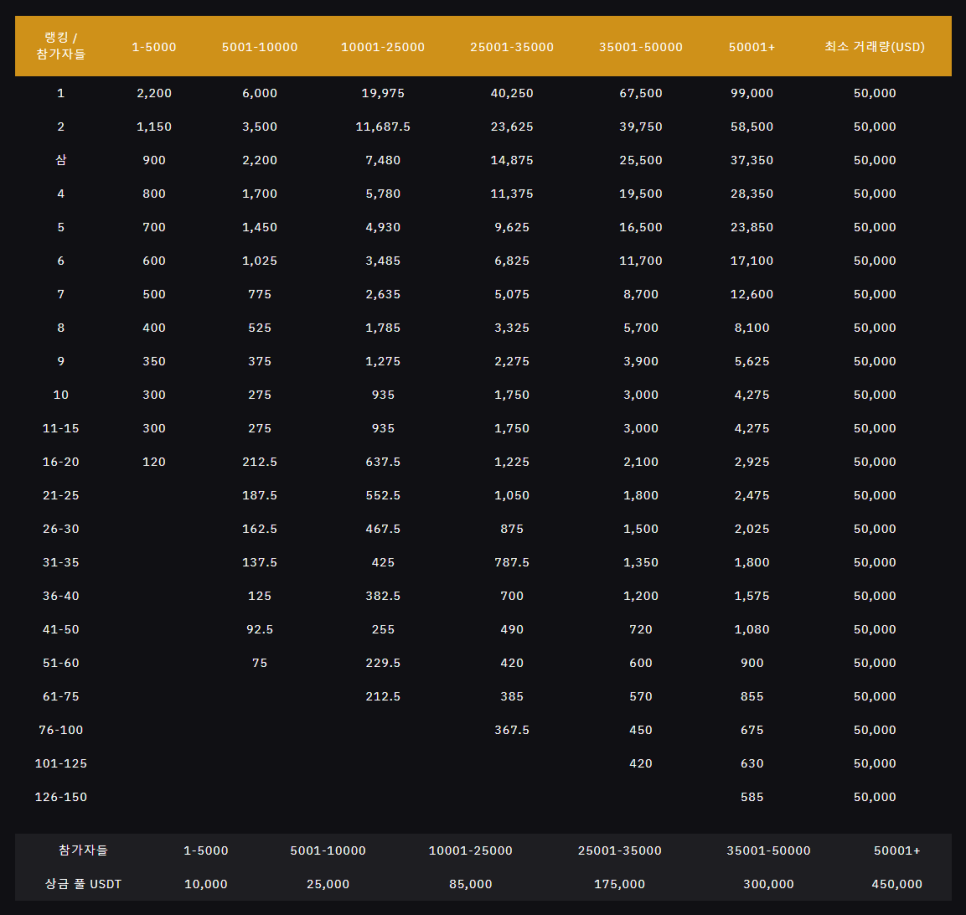Click the '382.5' cell in the 36-40 row
Viewport: 966px width, 915px height.
[x=383, y=596]
